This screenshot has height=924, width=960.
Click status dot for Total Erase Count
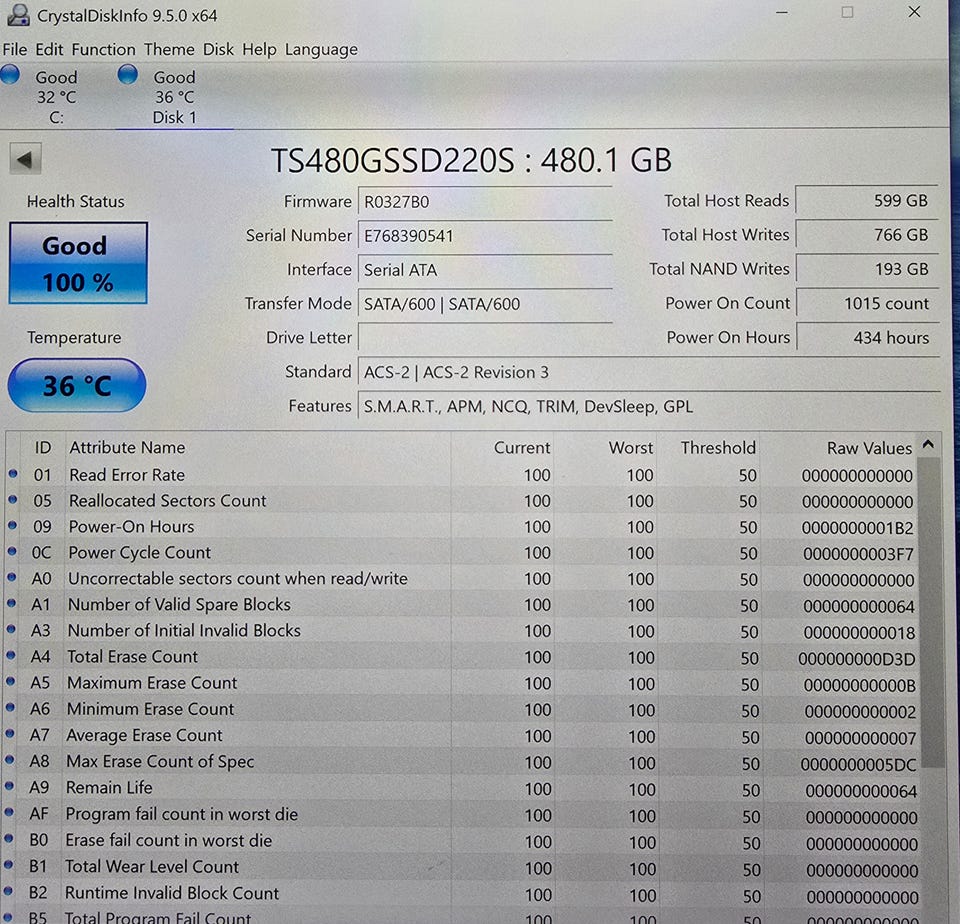(x=10, y=655)
